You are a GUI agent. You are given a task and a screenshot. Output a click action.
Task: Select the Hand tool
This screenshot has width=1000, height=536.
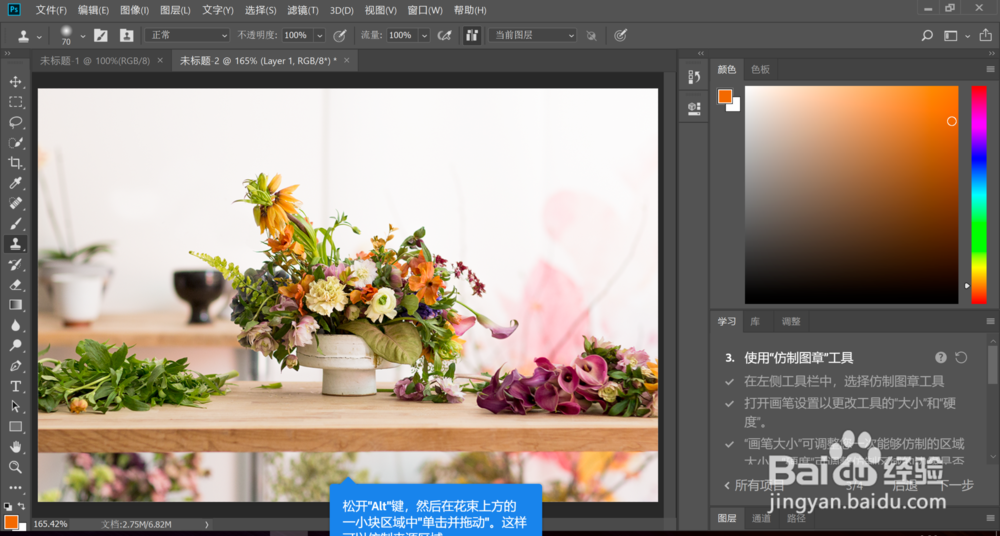coord(16,447)
